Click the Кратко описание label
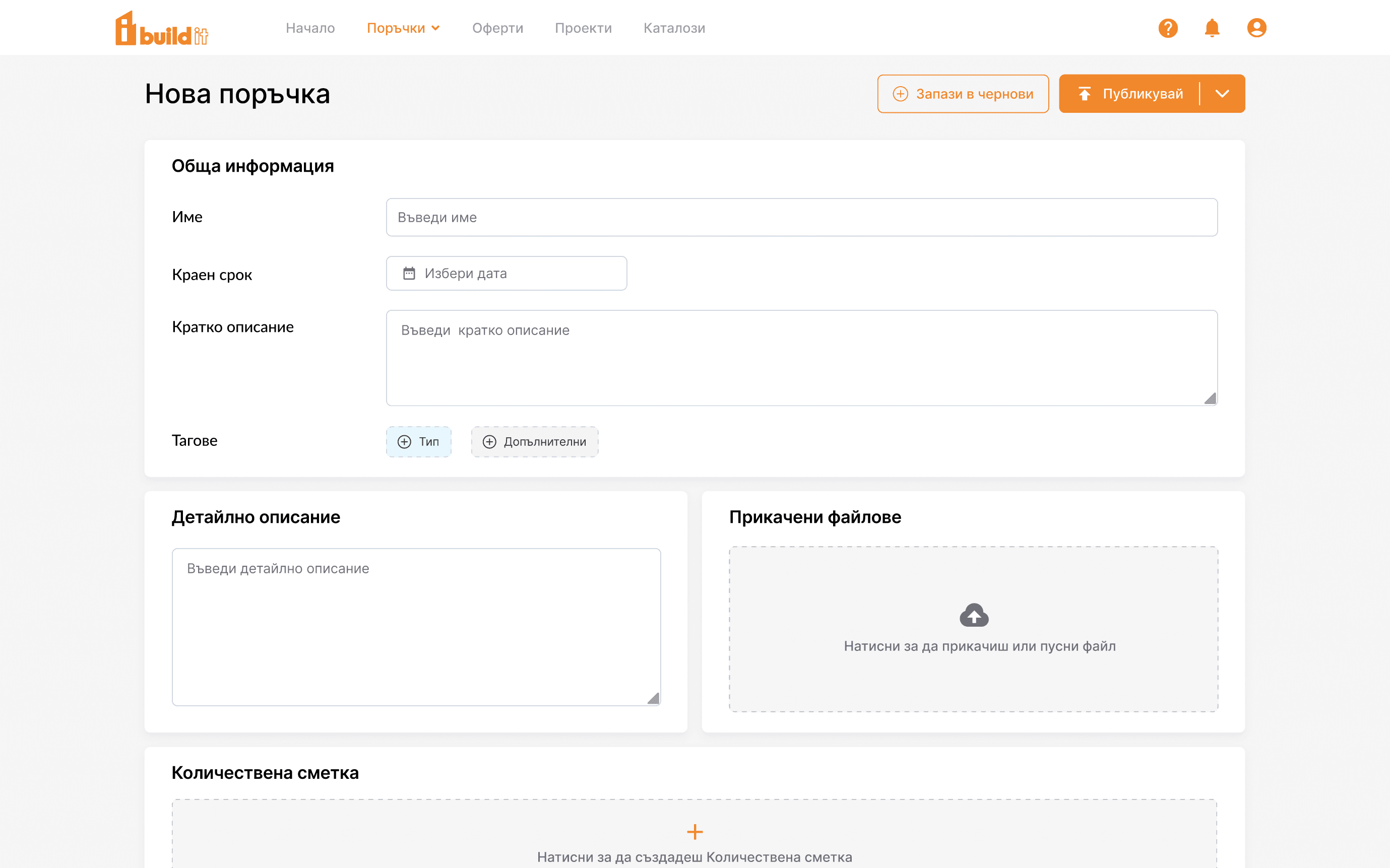The height and width of the screenshot is (868, 1390). pos(232,327)
